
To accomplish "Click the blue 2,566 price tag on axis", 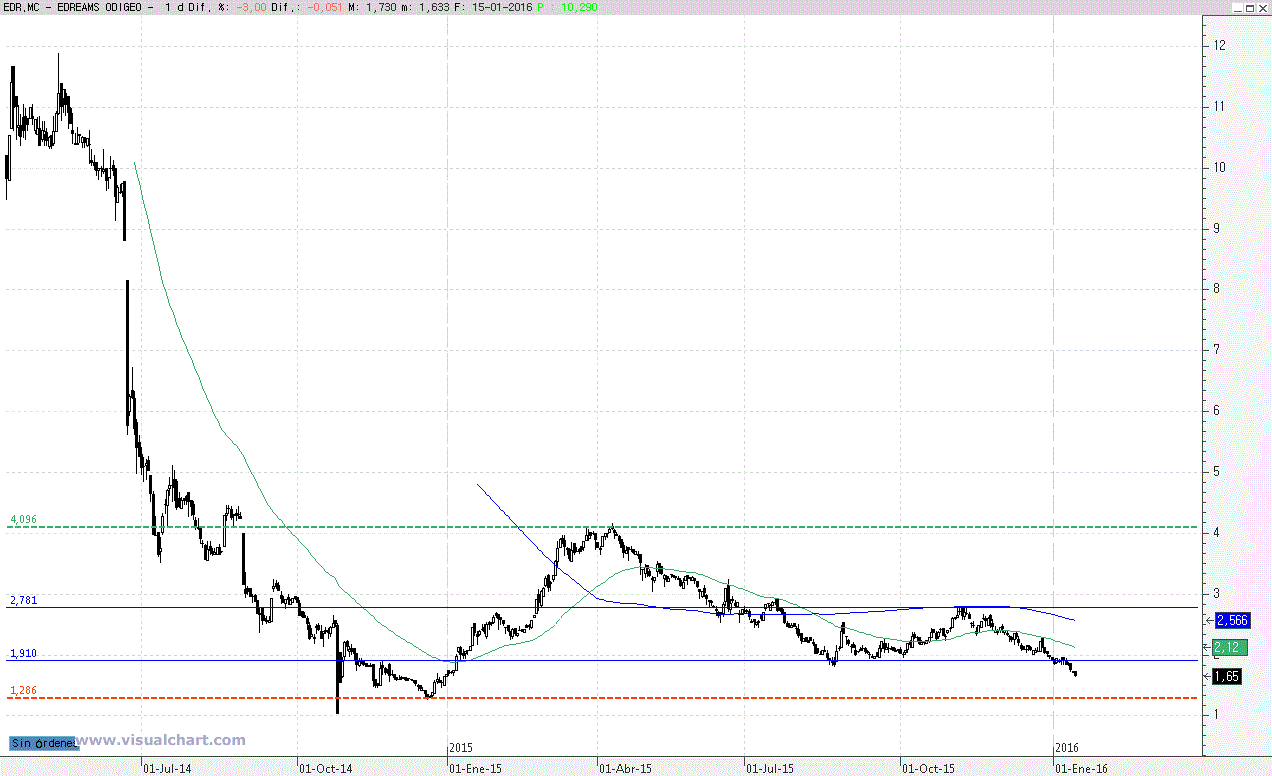I will [x=1231, y=621].
